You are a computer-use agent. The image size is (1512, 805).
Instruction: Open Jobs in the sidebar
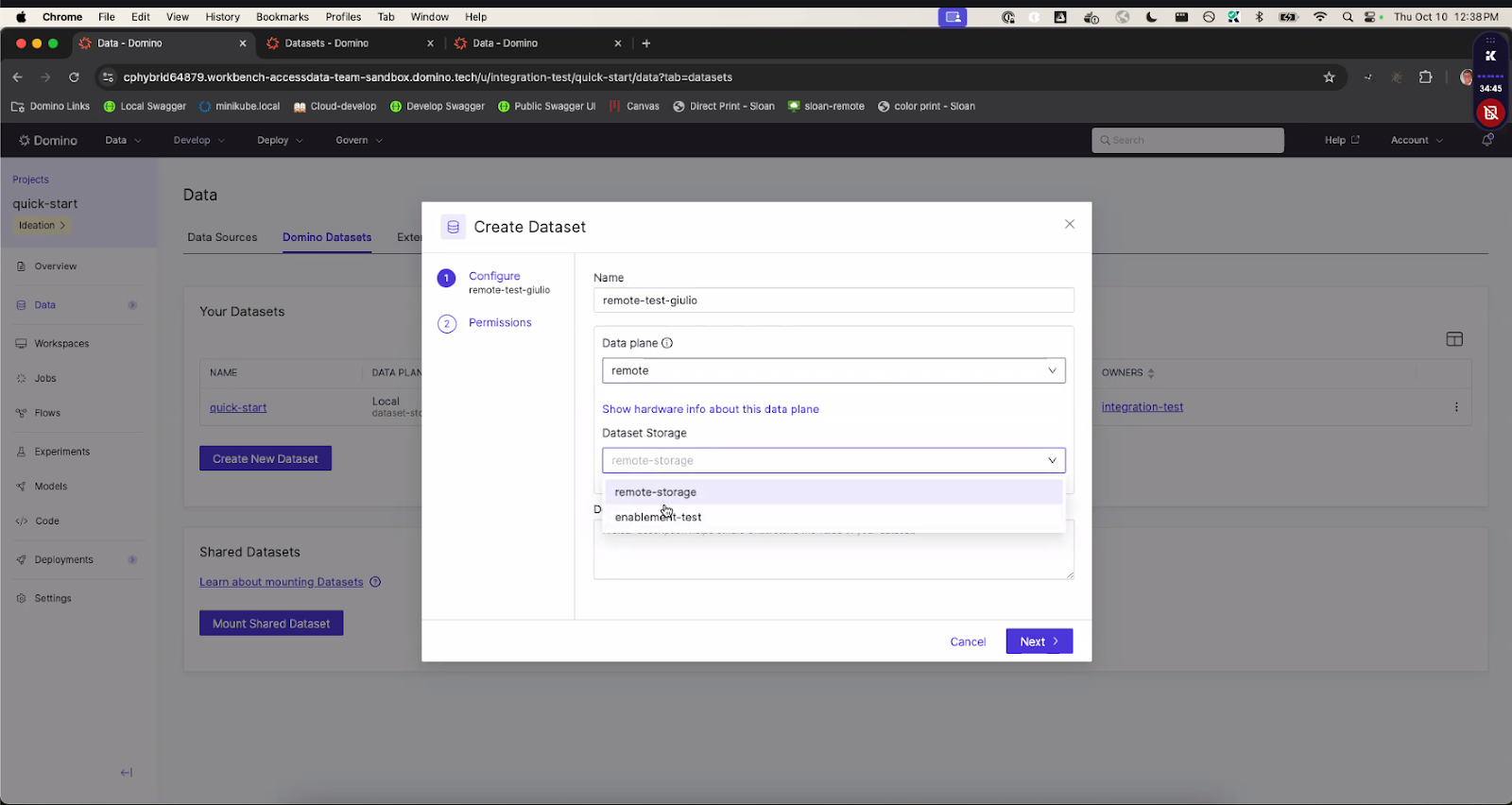click(45, 378)
